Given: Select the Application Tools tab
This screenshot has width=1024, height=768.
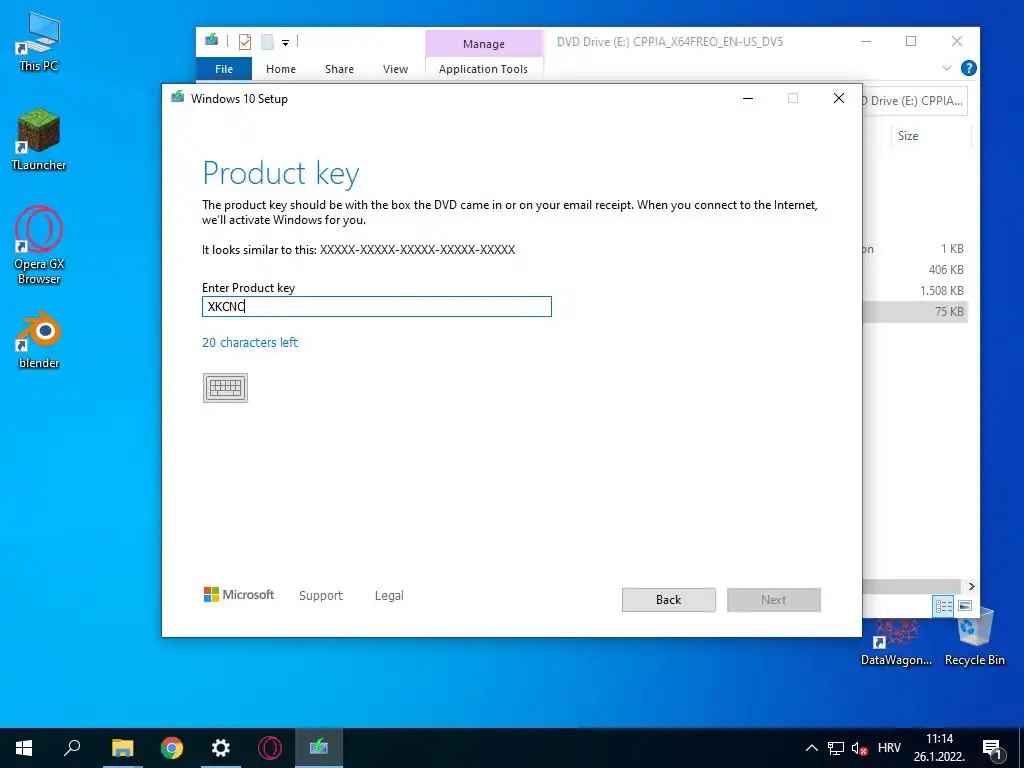Looking at the screenshot, I should (x=483, y=69).
